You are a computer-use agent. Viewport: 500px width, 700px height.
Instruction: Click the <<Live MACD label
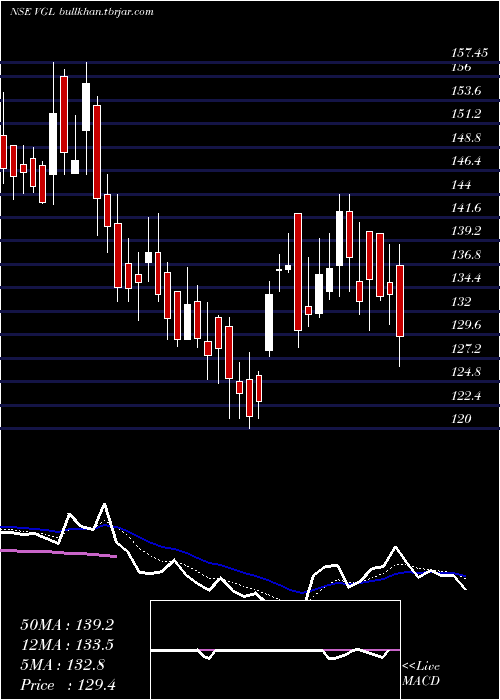(421, 674)
